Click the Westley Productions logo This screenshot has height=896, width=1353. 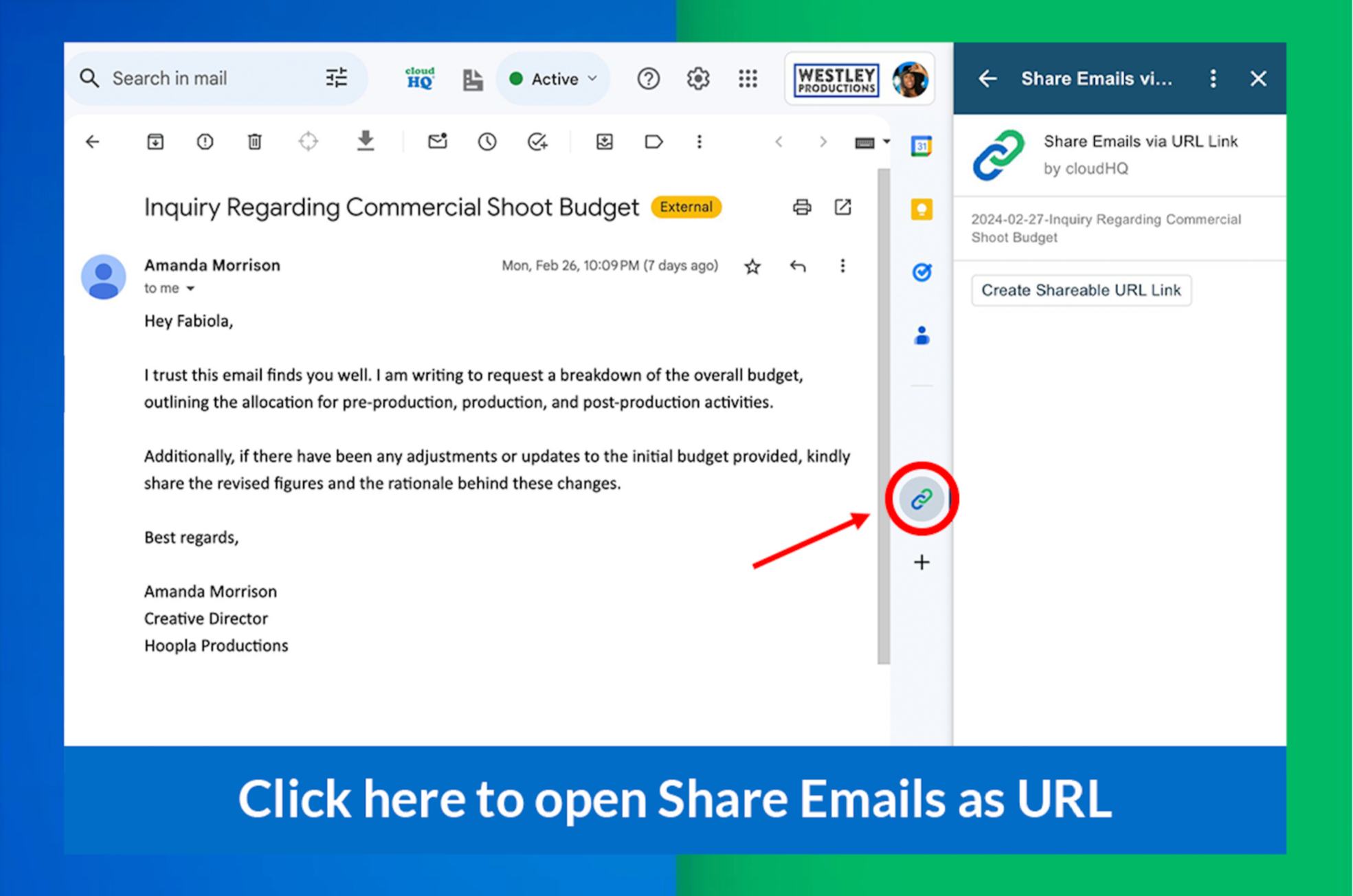point(836,80)
